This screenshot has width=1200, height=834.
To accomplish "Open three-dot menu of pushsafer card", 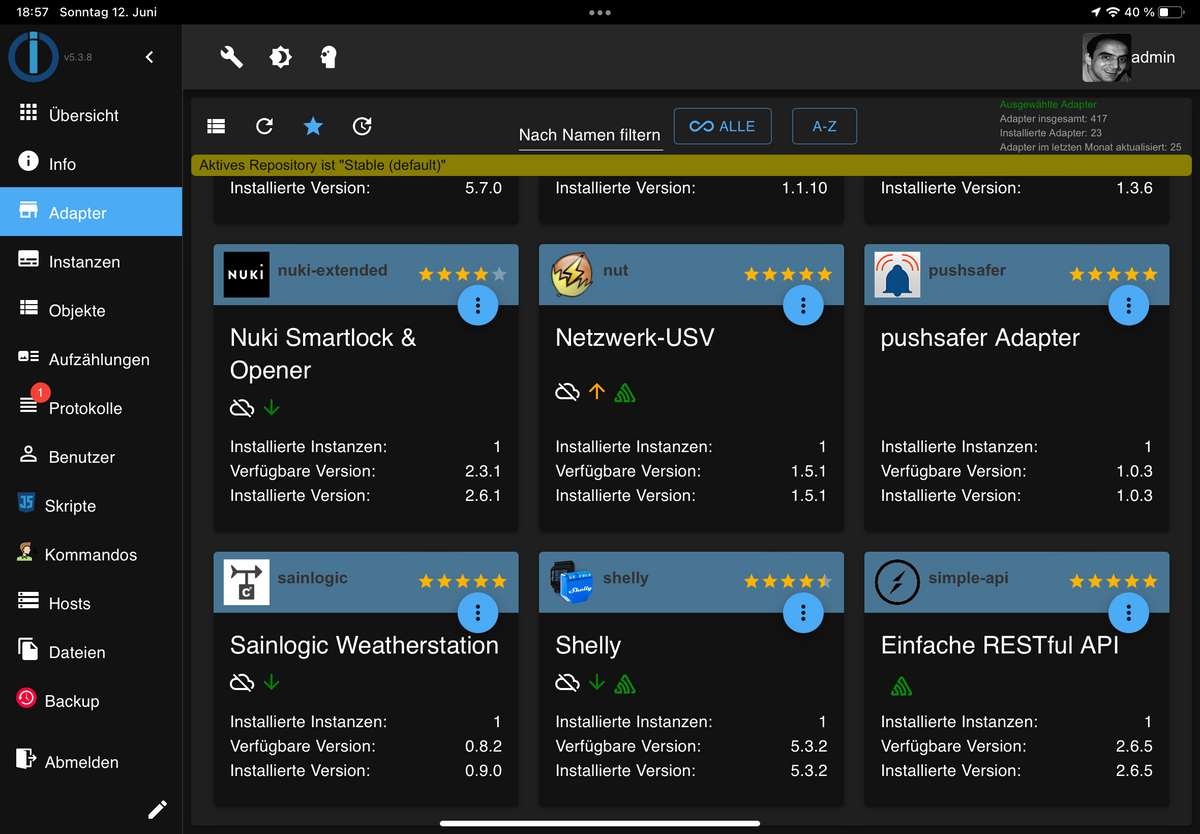I will tap(1129, 305).
